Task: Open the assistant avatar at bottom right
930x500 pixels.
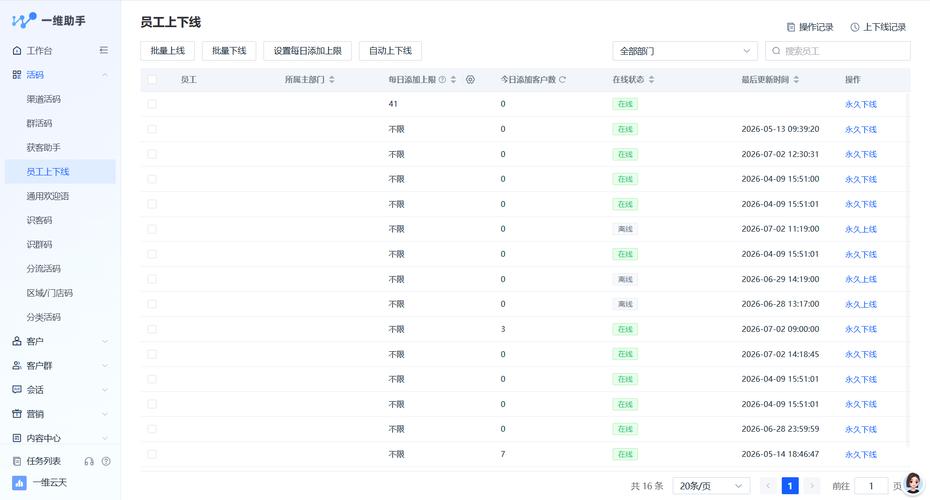Action: pos(913,483)
